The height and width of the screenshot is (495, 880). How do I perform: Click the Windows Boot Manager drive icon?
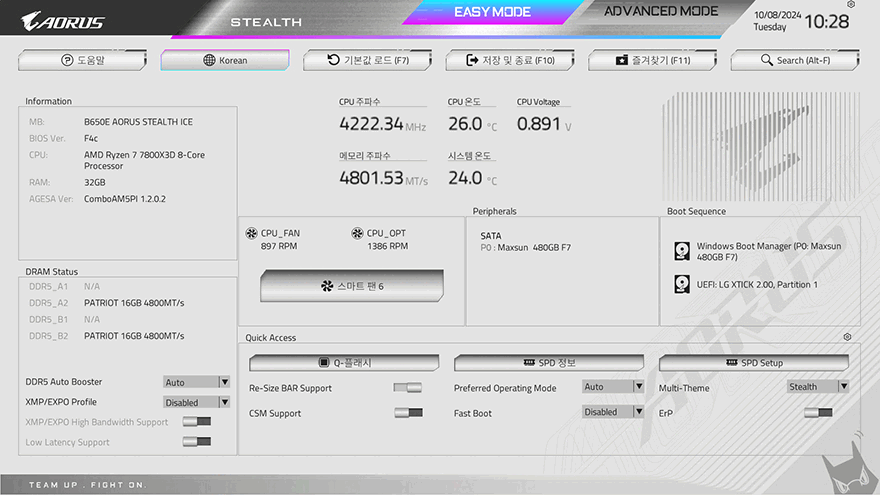point(682,251)
